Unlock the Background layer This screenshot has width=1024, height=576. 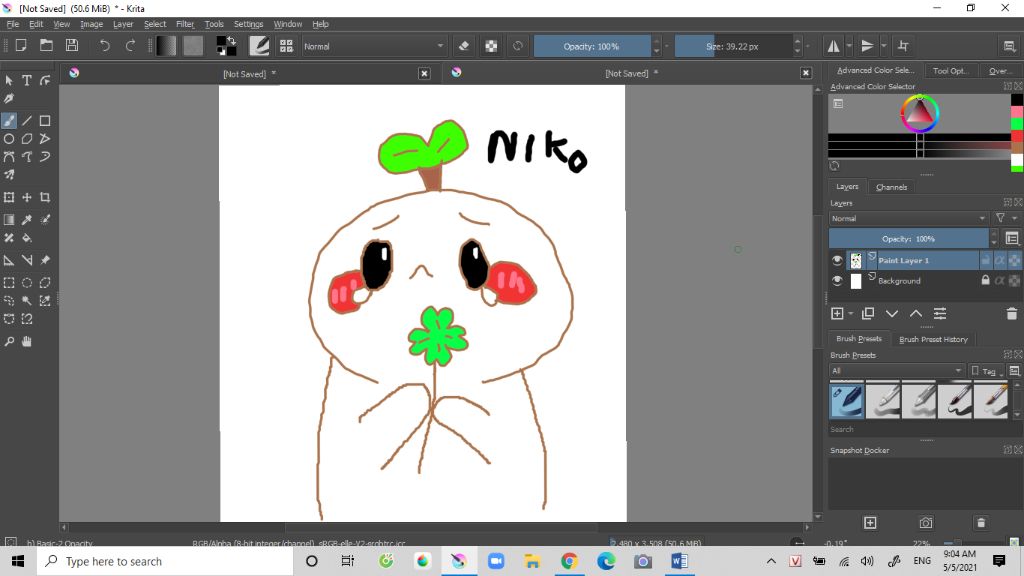pyautogui.click(x=985, y=281)
